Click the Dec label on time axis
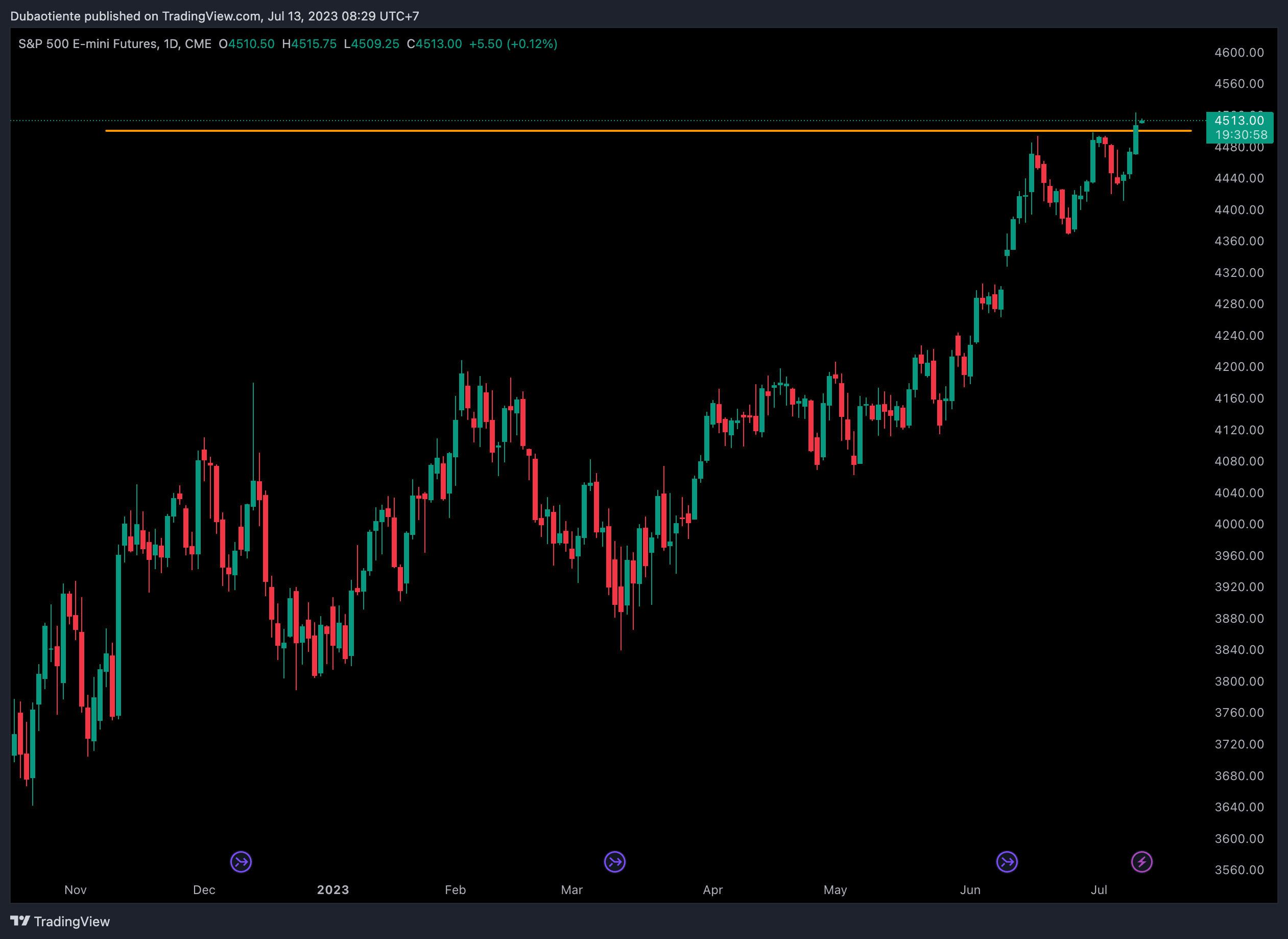The image size is (1288, 939). pos(204,889)
